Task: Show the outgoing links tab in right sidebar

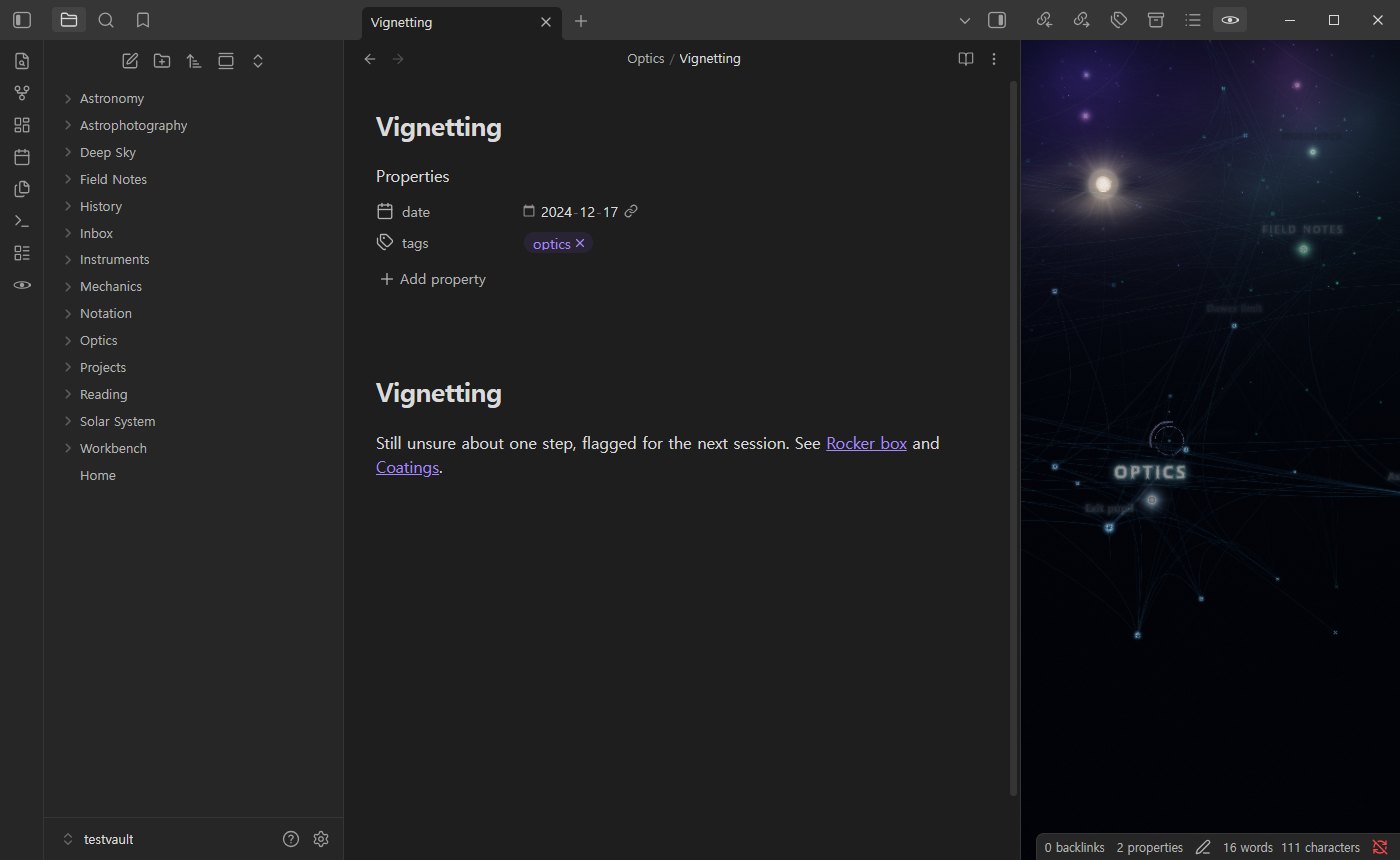Action: click(1081, 20)
